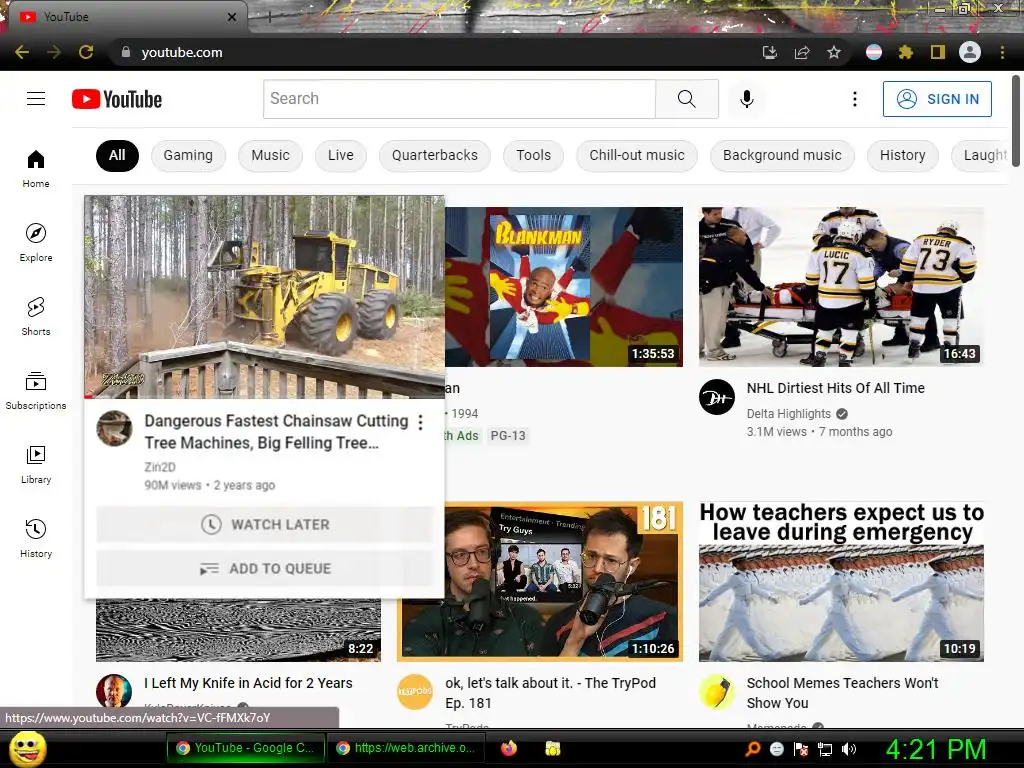Open School Memes Teachers Won't Show You title
1024x768 pixels.
pyautogui.click(x=842, y=693)
